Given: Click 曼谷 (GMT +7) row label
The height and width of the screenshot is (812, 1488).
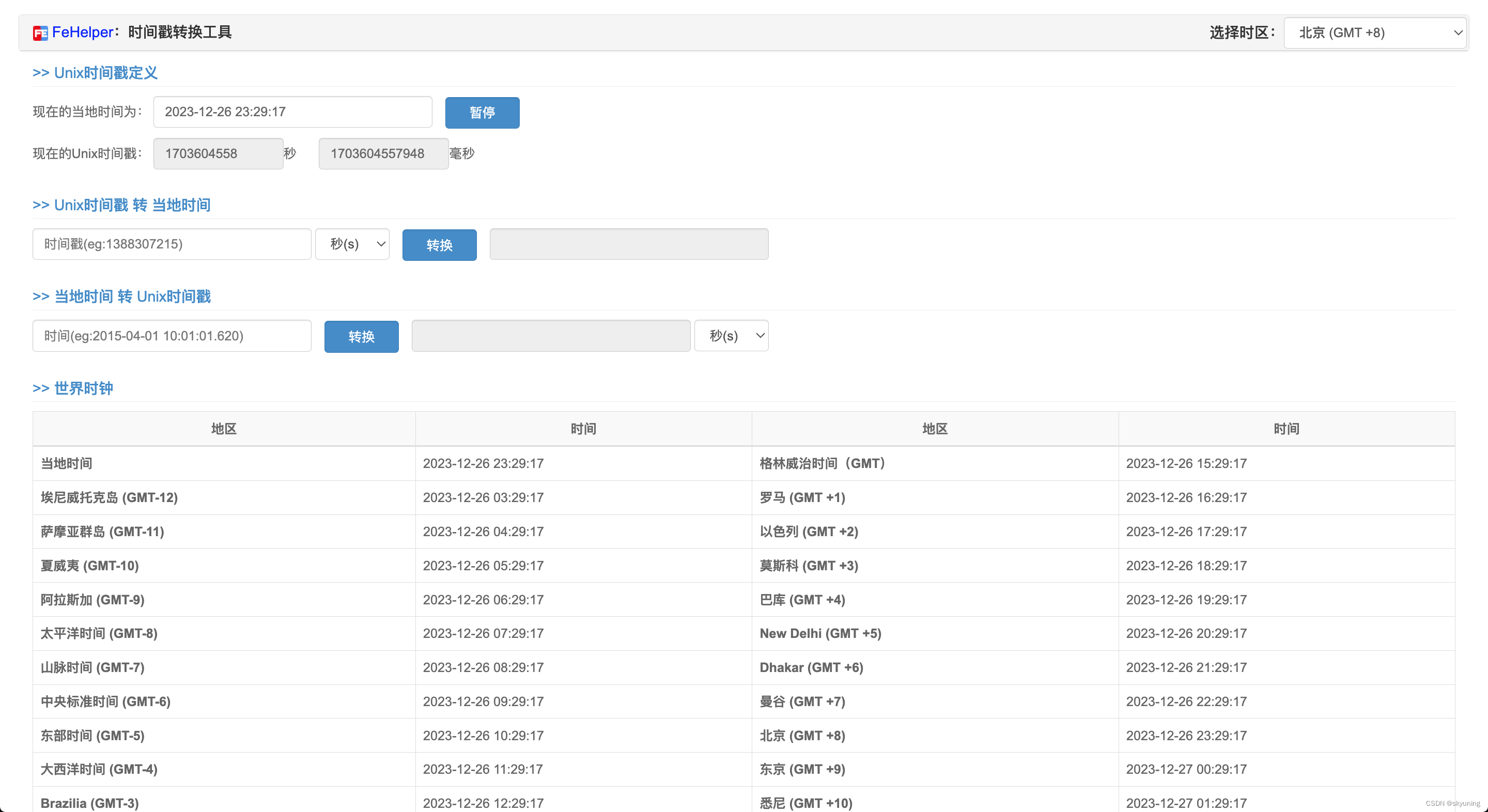Looking at the screenshot, I should (x=802, y=701).
